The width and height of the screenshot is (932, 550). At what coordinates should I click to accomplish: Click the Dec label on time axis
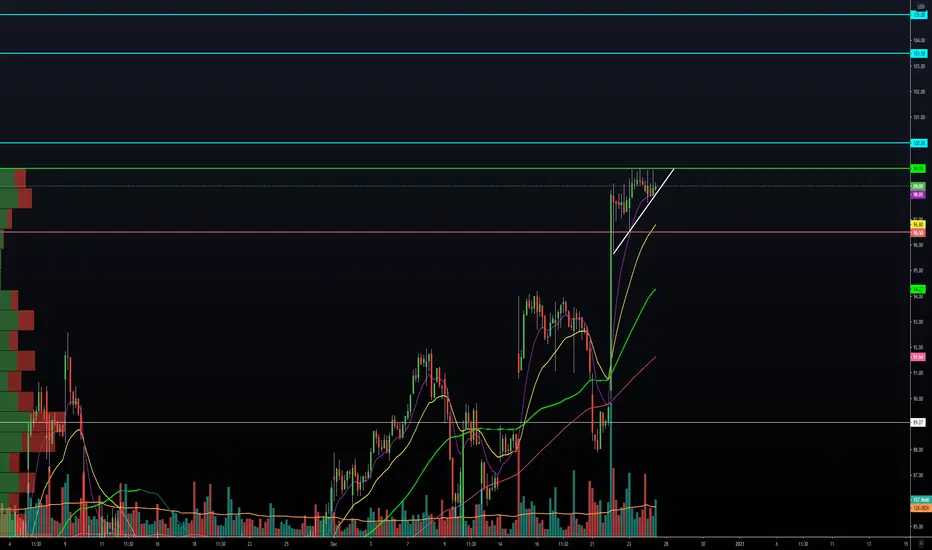point(333,544)
